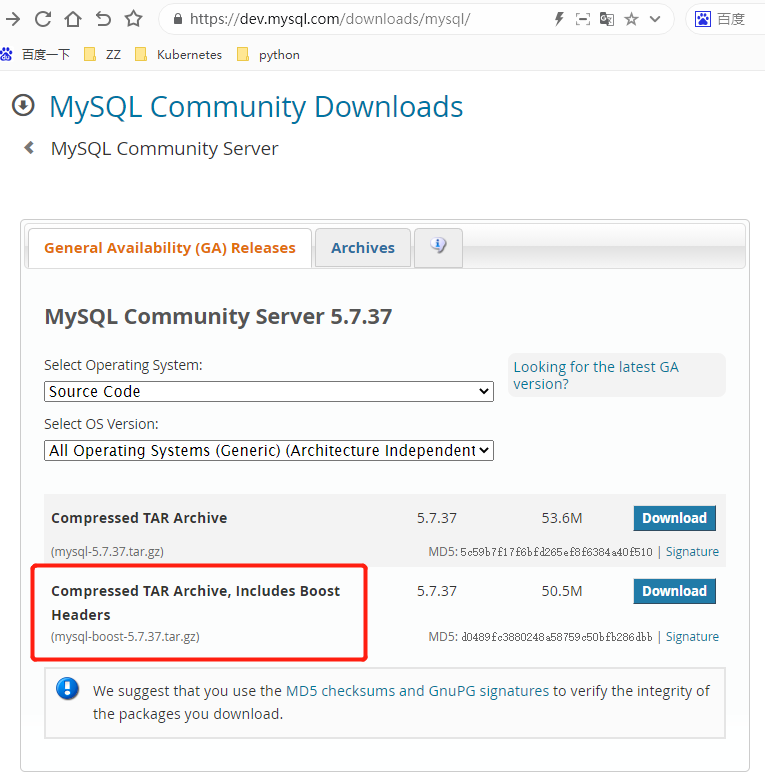Screen dimensions: 765x778
Task: Click the MD5 hash starting with 5c59b7f1
Action: click(x=556, y=552)
